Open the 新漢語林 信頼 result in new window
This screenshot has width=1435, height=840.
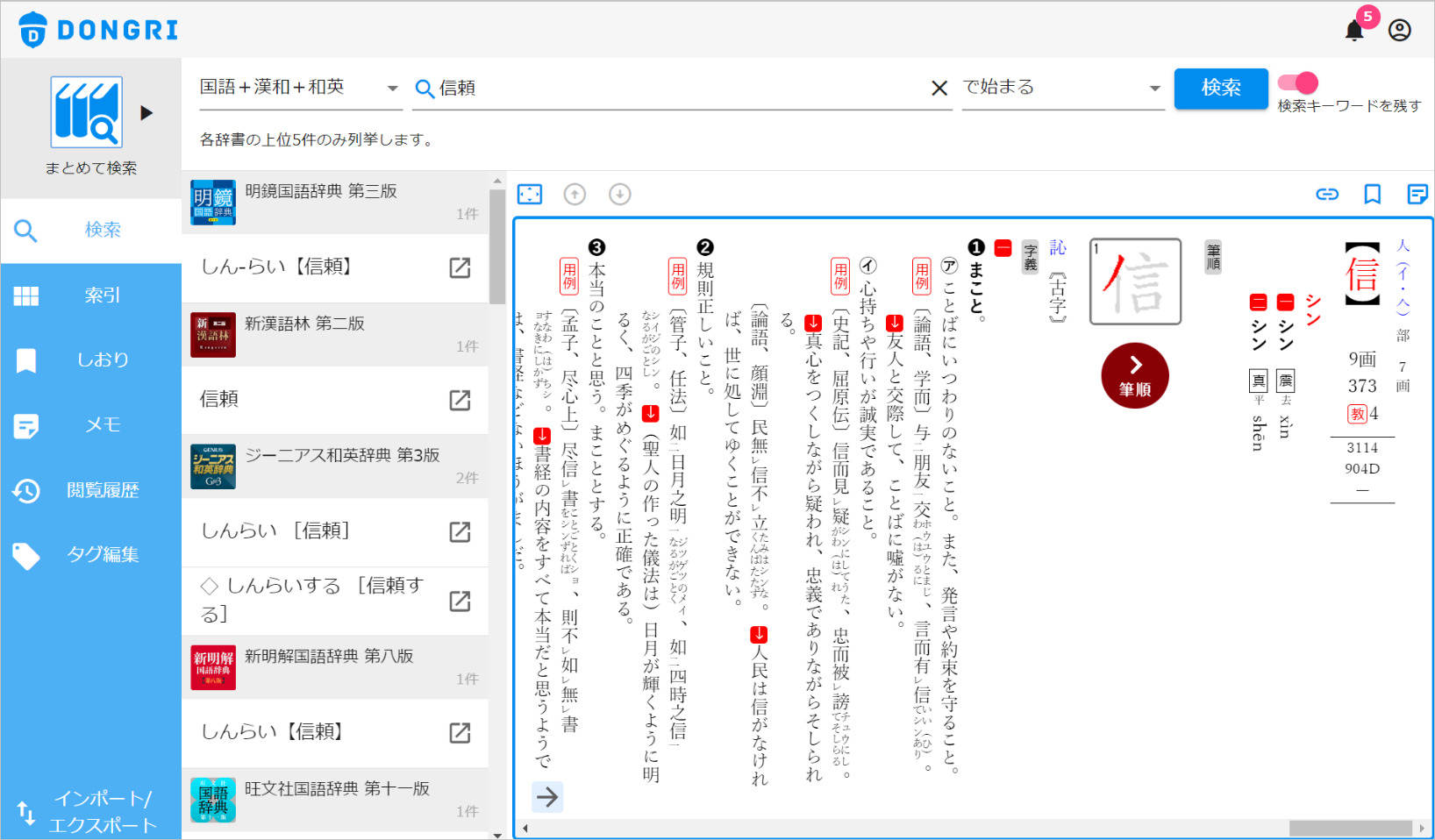460,400
